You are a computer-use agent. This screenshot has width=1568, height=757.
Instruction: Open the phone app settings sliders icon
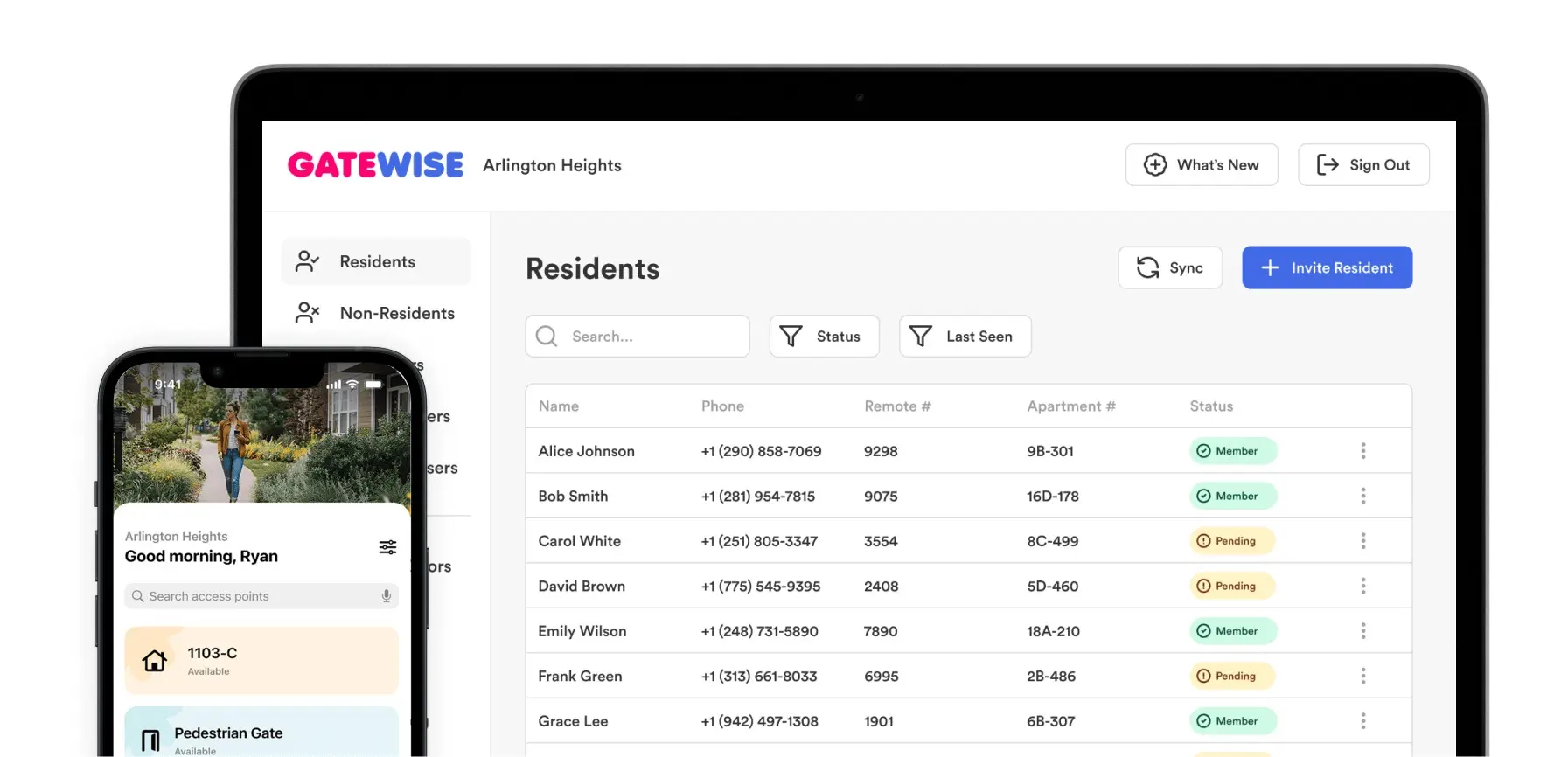(387, 547)
